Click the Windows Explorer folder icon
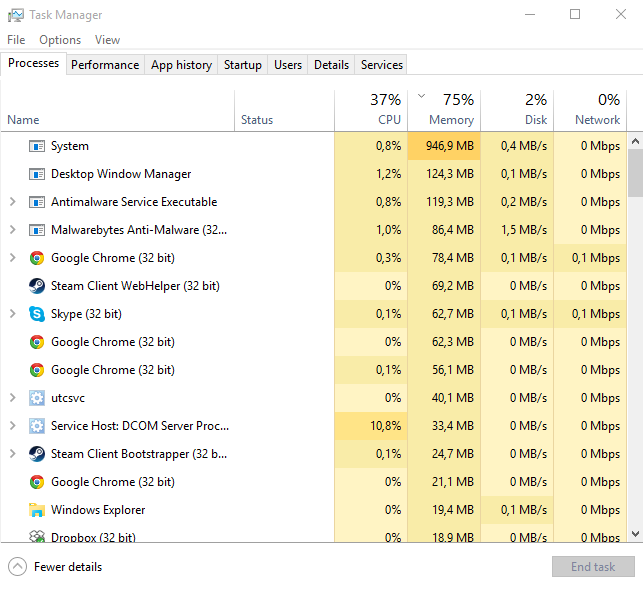The width and height of the screenshot is (643, 591). click(37, 510)
